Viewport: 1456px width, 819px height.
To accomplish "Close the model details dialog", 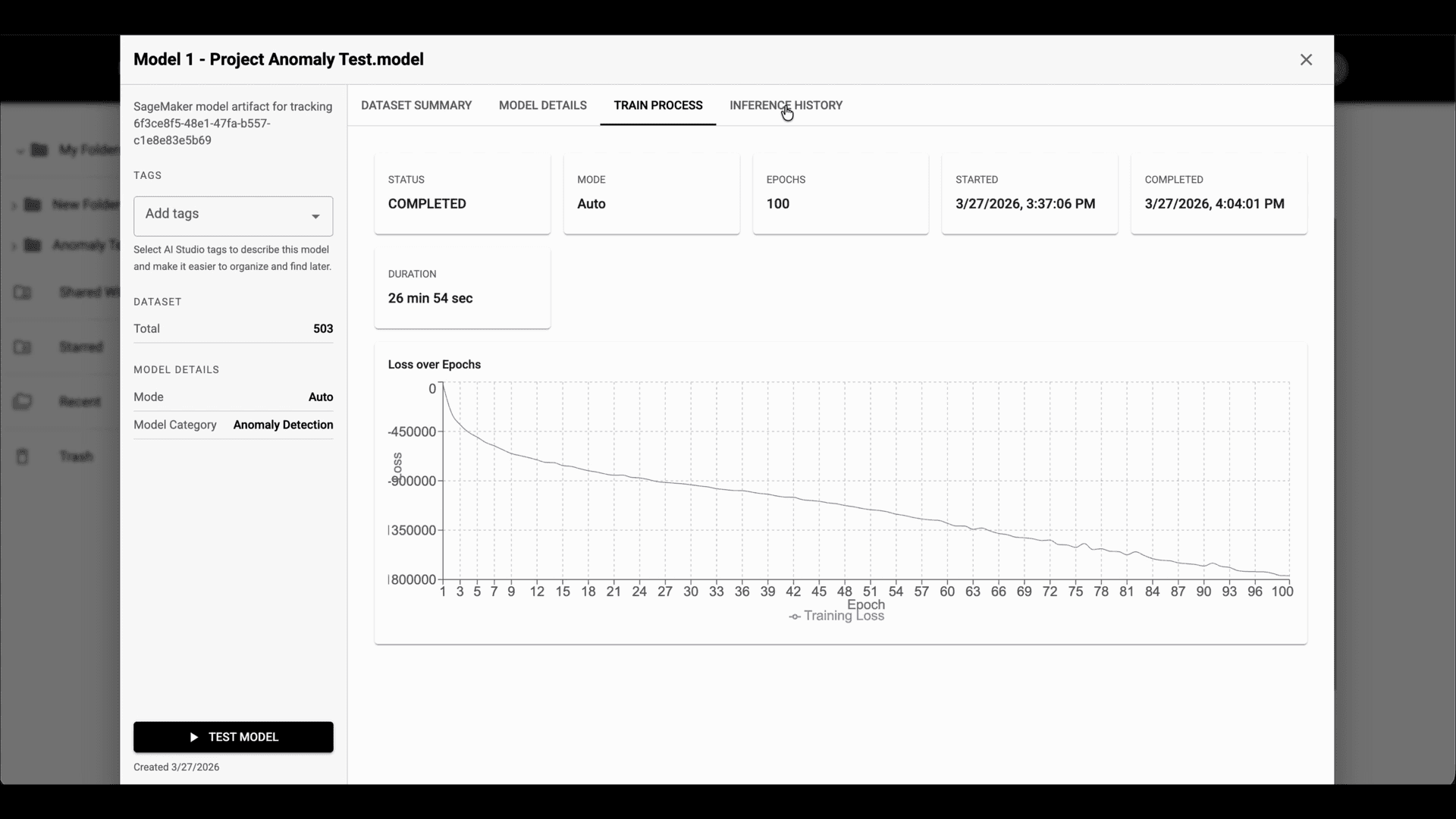I will coord(1306,60).
